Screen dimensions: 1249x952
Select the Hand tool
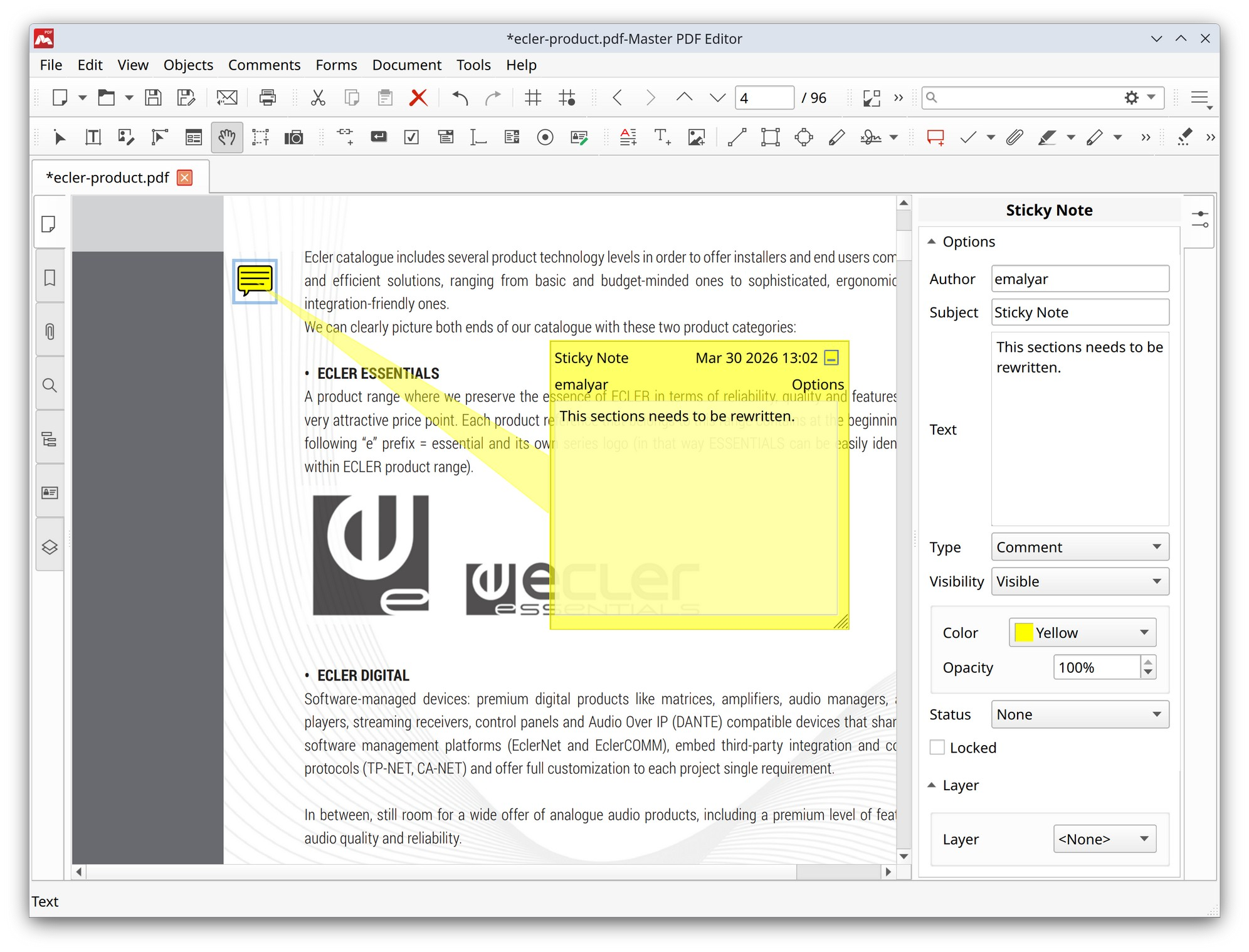pos(226,137)
